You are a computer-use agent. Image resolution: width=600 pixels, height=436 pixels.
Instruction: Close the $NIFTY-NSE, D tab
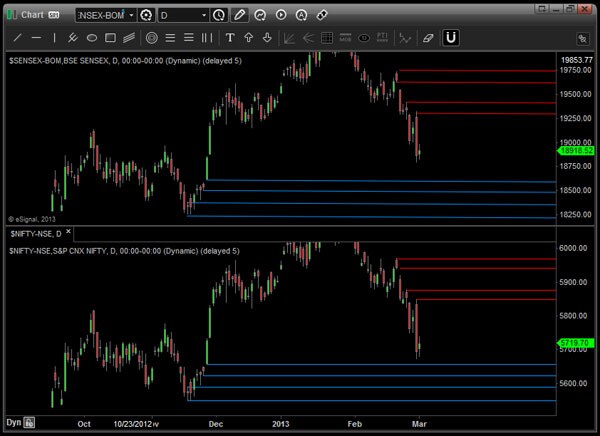(68, 231)
